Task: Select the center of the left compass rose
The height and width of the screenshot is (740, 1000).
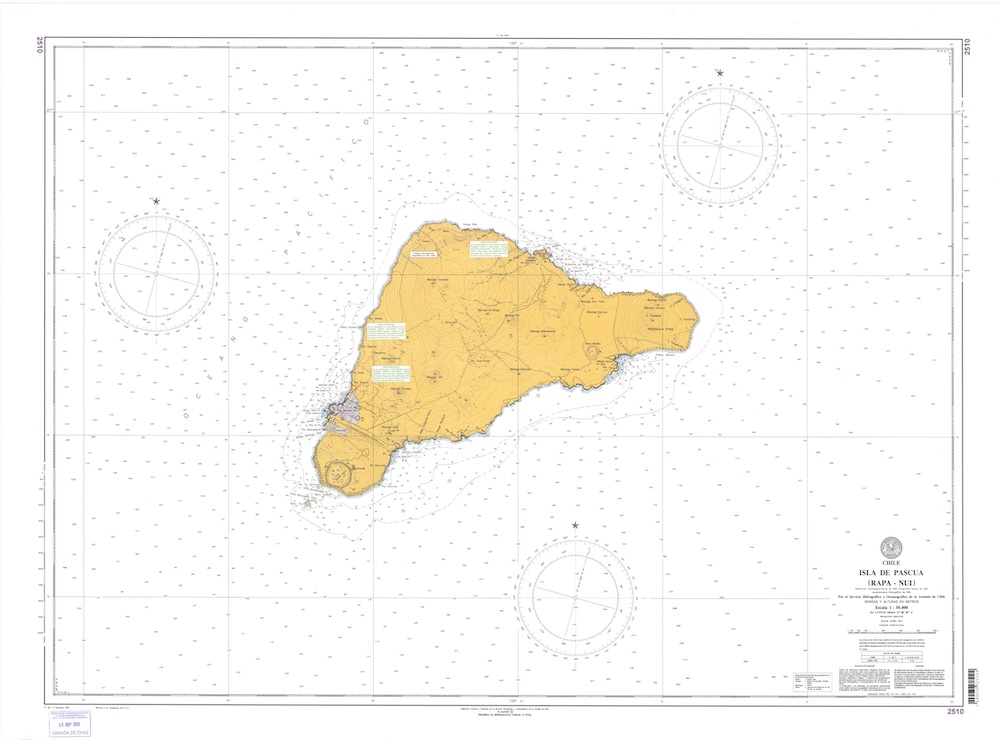Action: (x=156, y=273)
